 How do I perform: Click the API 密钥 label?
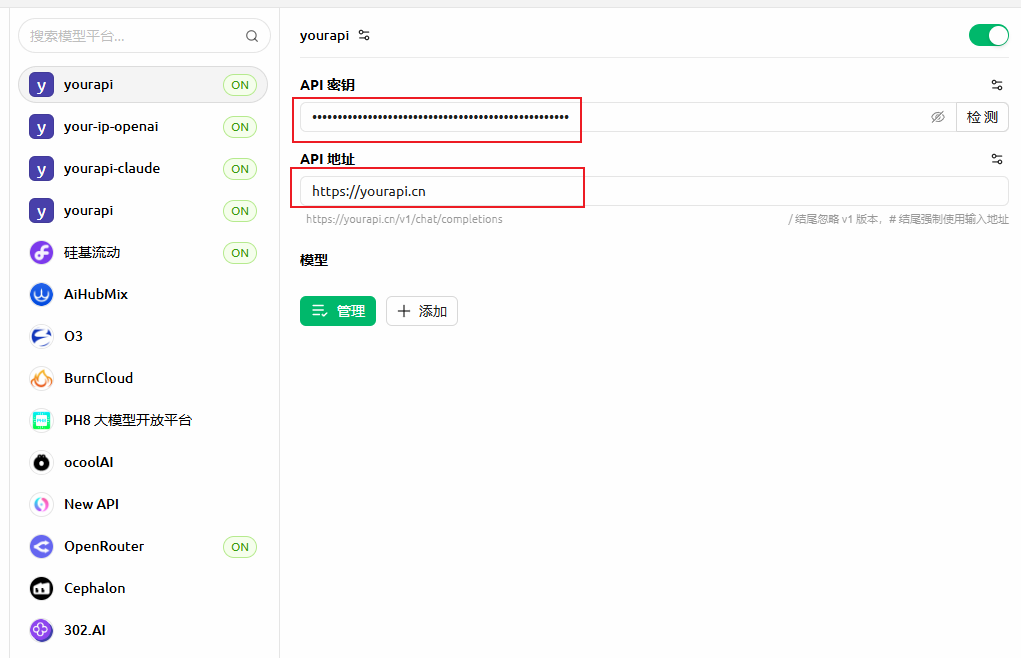[x=328, y=85]
